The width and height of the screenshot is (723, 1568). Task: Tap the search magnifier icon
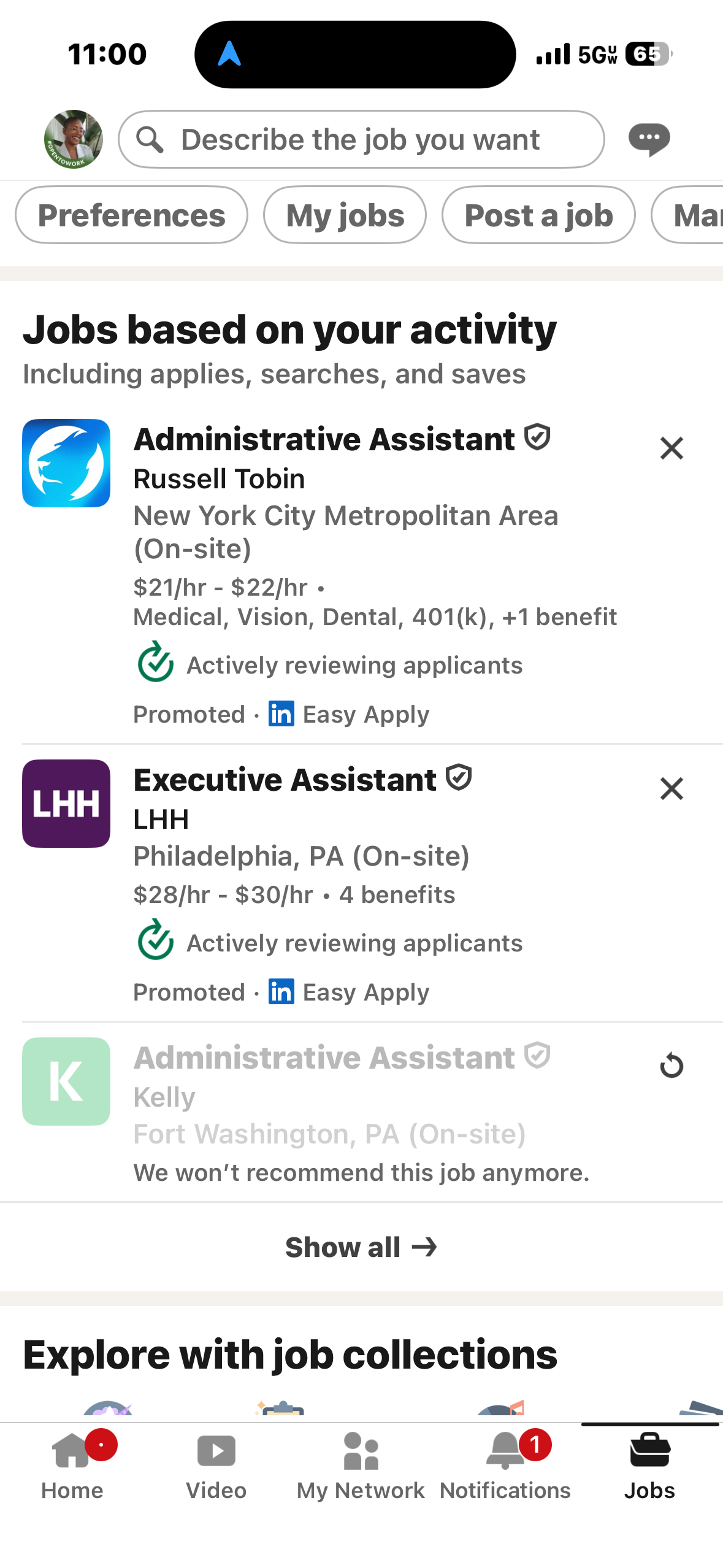click(x=150, y=139)
